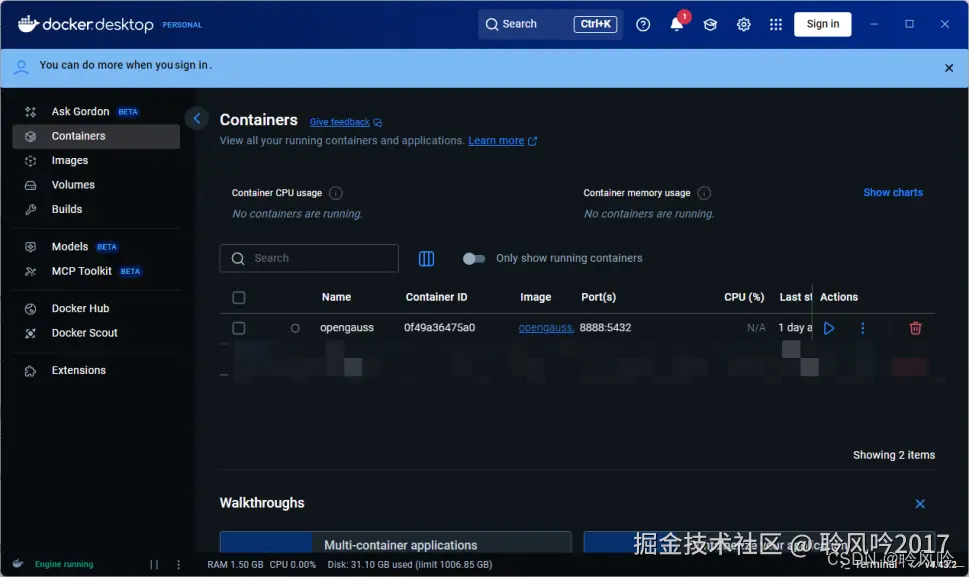Open the Learn more link
Image resolution: width=969 pixels, height=577 pixels.
[496, 141]
